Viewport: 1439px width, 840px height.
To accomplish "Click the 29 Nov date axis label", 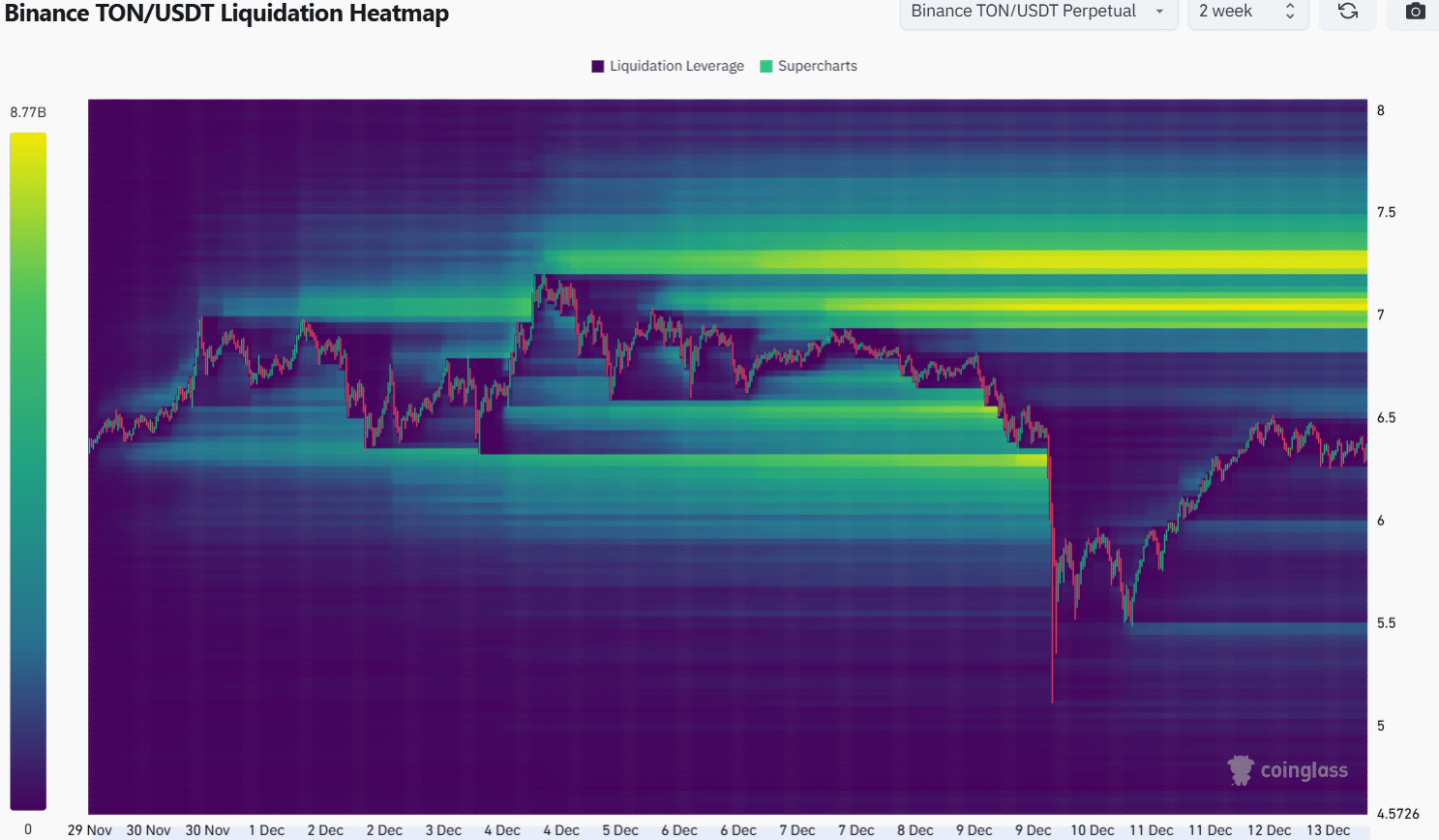I will (90, 830).
